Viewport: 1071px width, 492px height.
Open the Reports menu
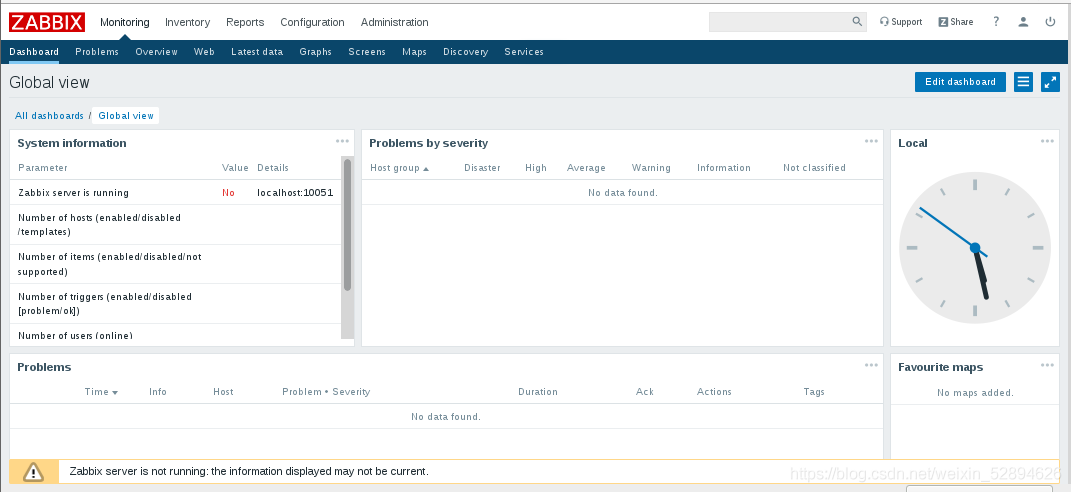[x=245, y=22]
